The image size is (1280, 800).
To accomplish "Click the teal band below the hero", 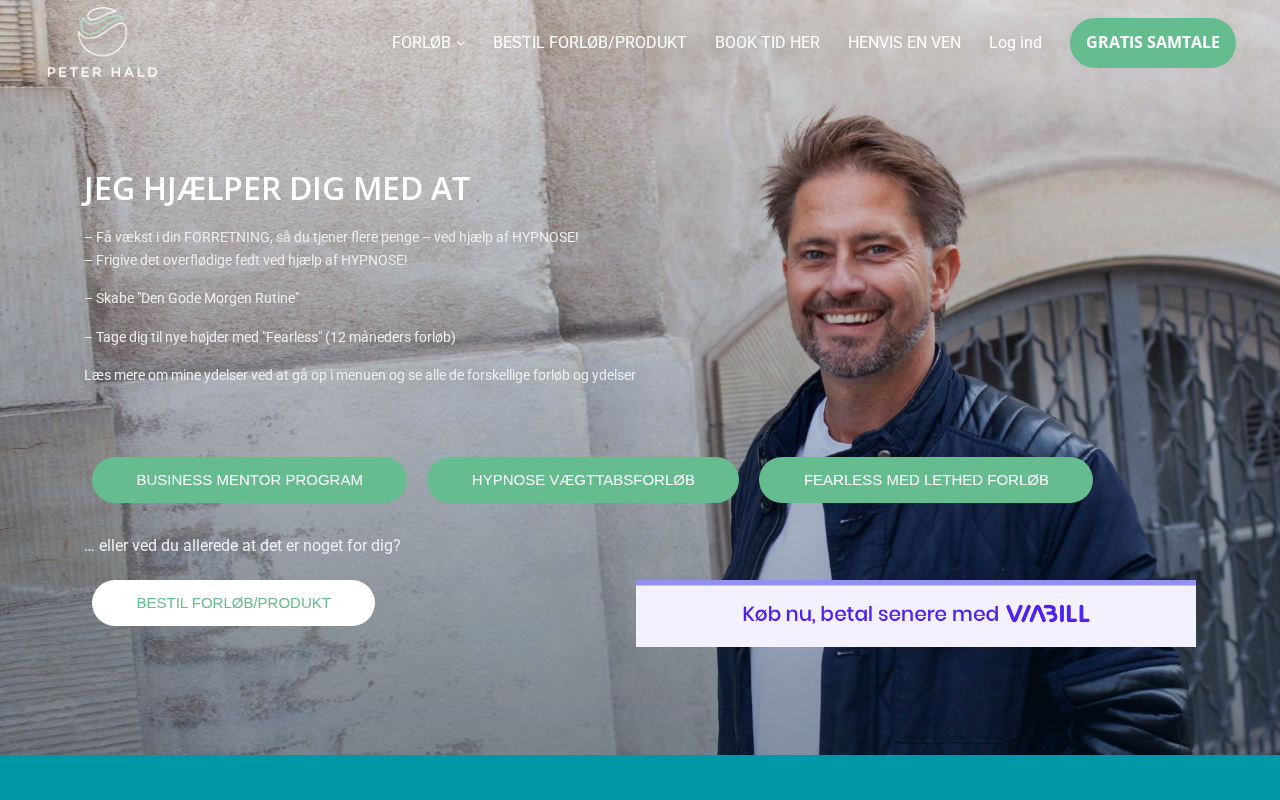I will 640,777.
